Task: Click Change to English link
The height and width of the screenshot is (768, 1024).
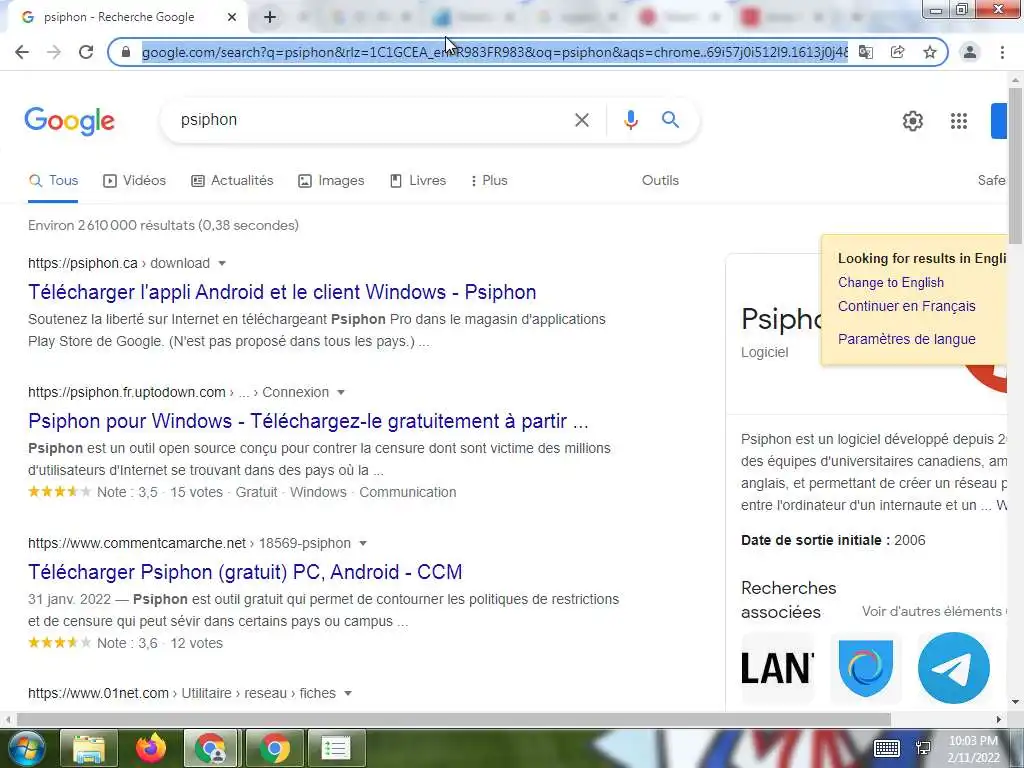Action: tap(891, 283)
